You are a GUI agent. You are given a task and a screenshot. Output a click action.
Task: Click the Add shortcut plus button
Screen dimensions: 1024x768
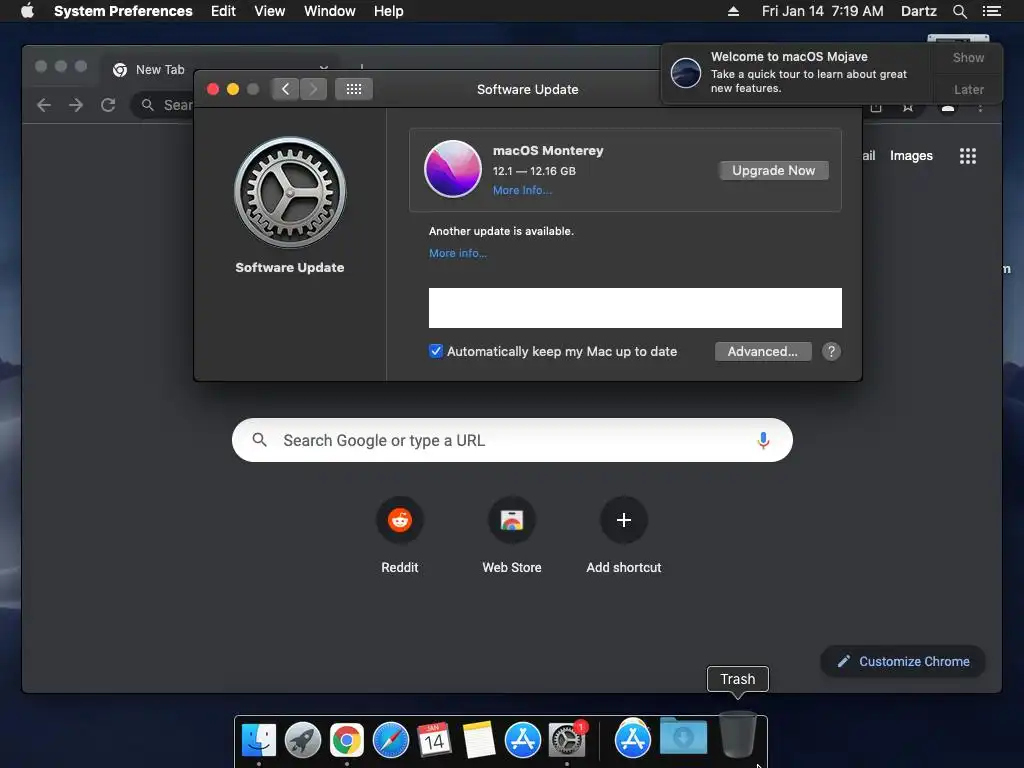(x=624, y=520)
